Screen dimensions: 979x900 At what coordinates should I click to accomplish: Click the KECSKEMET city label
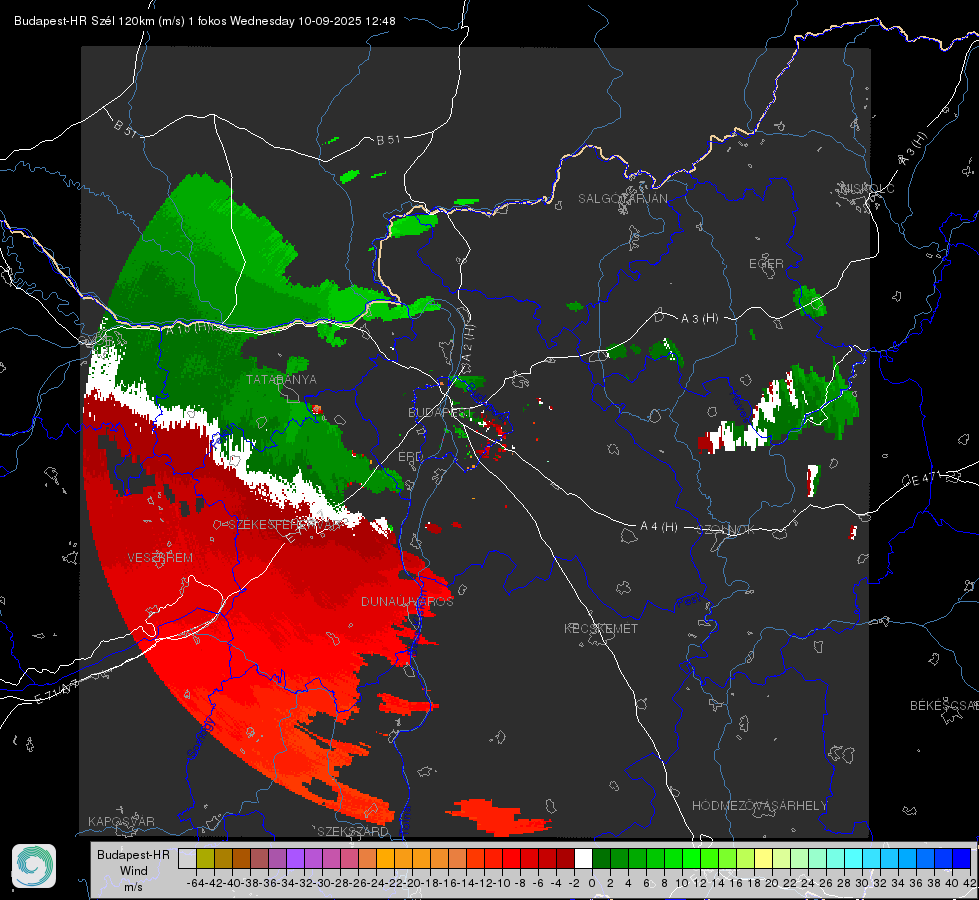click(601, 629)
